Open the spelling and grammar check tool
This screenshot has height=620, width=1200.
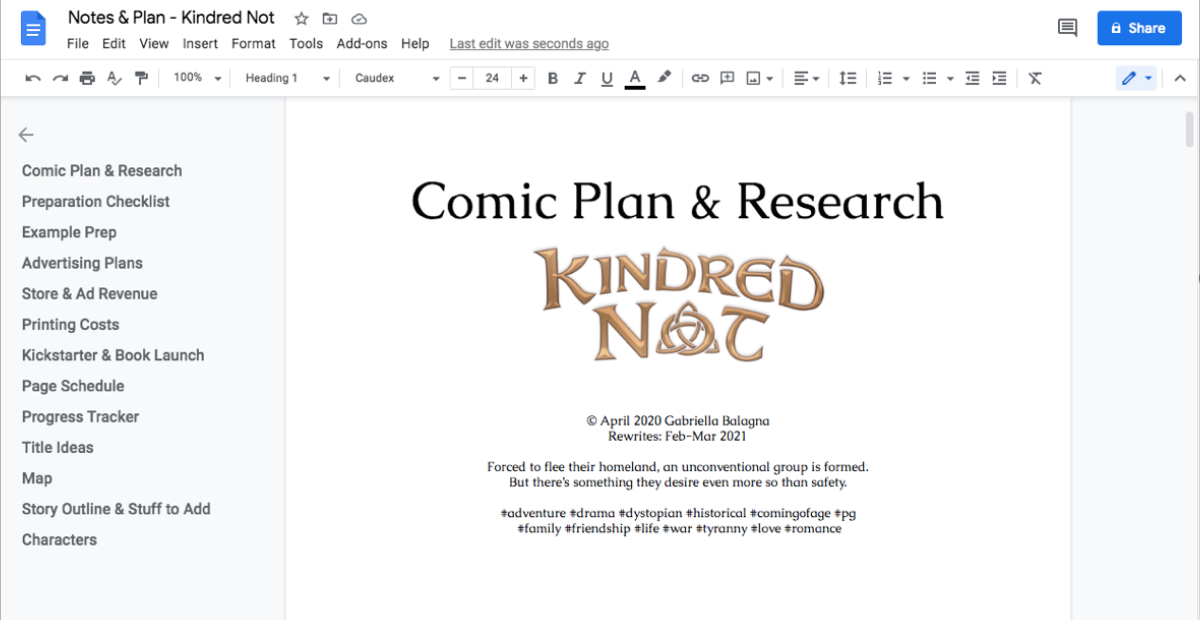(113, 77)
